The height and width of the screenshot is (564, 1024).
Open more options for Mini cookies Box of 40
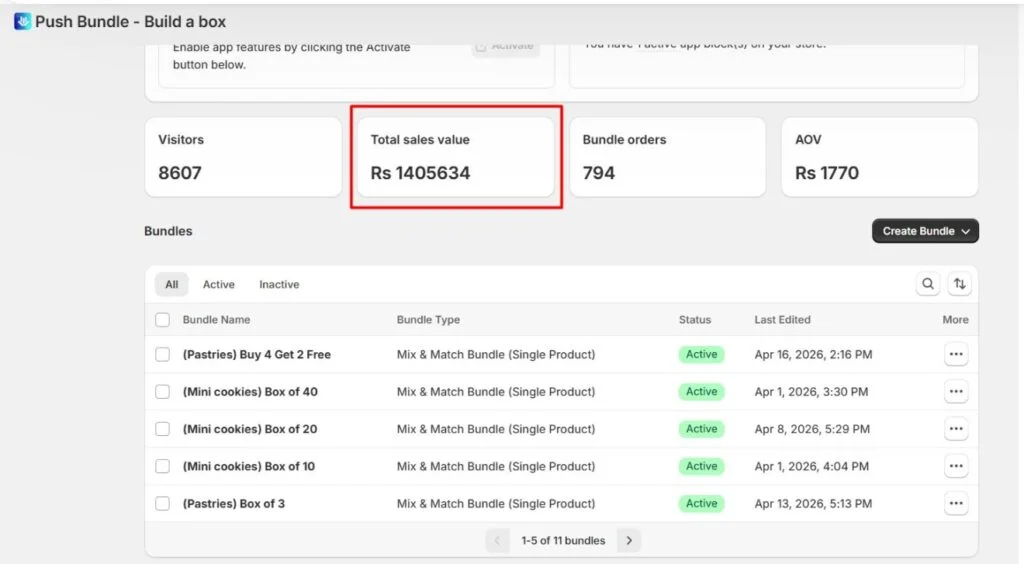pyautogui.click(x=956, y=392)
